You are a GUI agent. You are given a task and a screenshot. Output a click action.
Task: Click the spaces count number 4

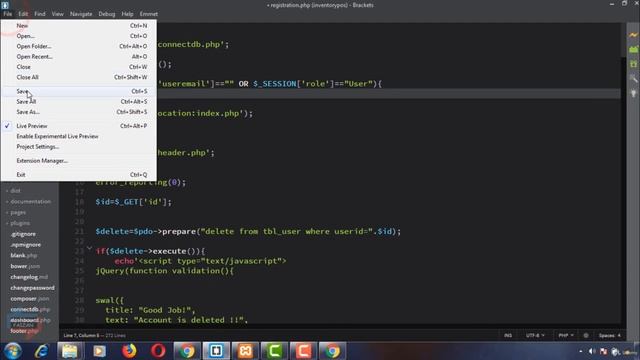click(x=619, y=336)
